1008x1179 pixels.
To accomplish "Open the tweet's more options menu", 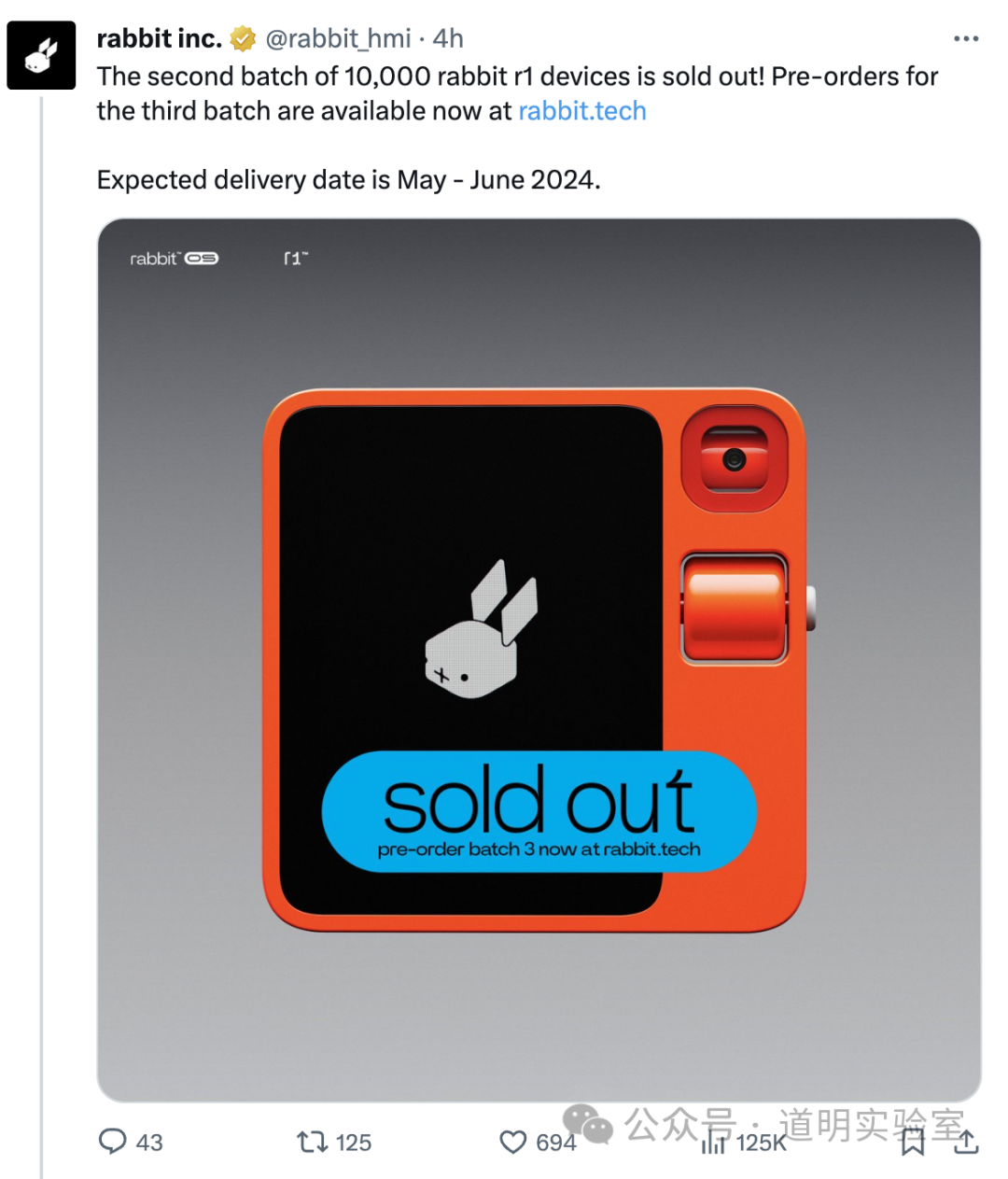I will point(966,39).
